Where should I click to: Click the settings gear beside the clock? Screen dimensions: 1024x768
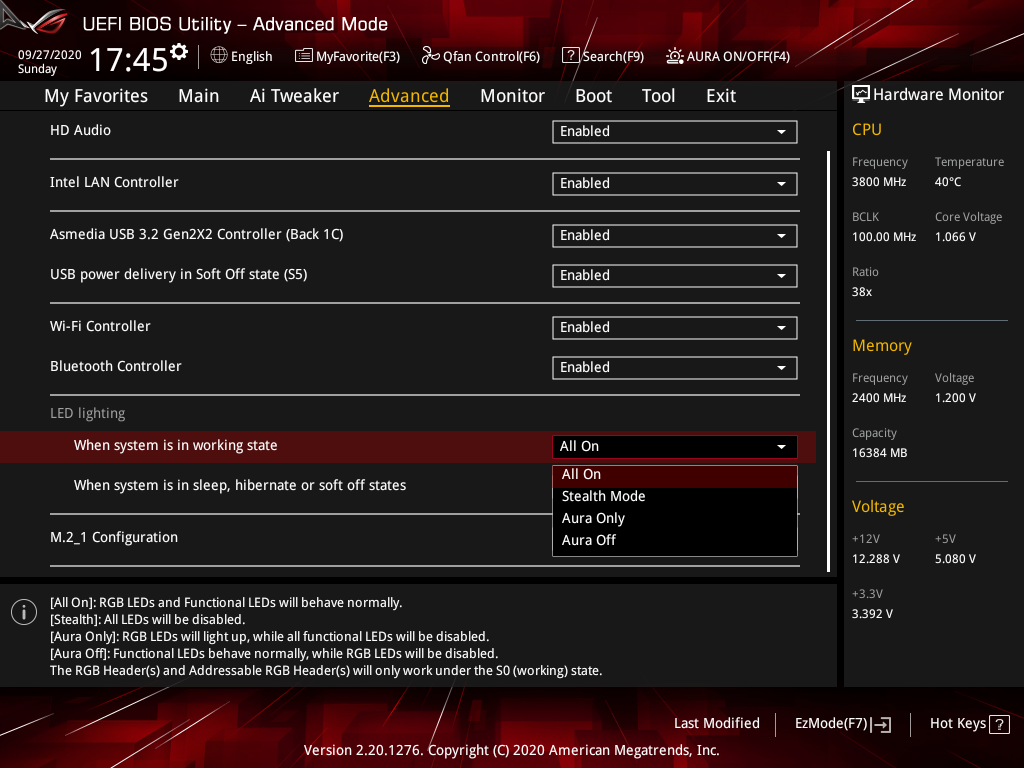click(x=179, y=52)
